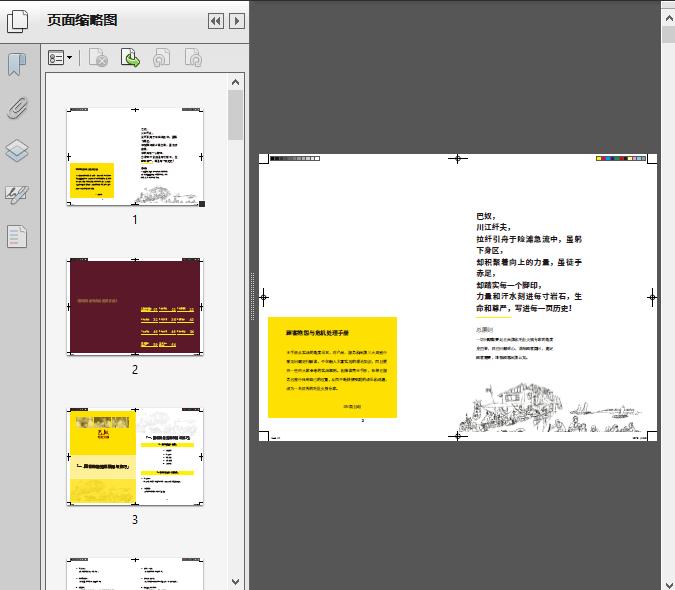Click thumbnail panel scroll-down arrow

[235, 582]
